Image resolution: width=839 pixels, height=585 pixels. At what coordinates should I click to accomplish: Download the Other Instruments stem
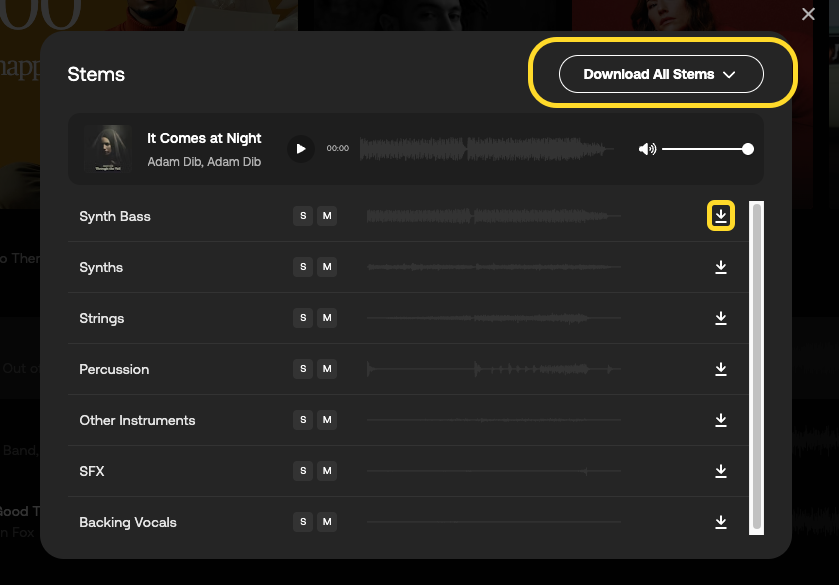click(x=721, y=420)
